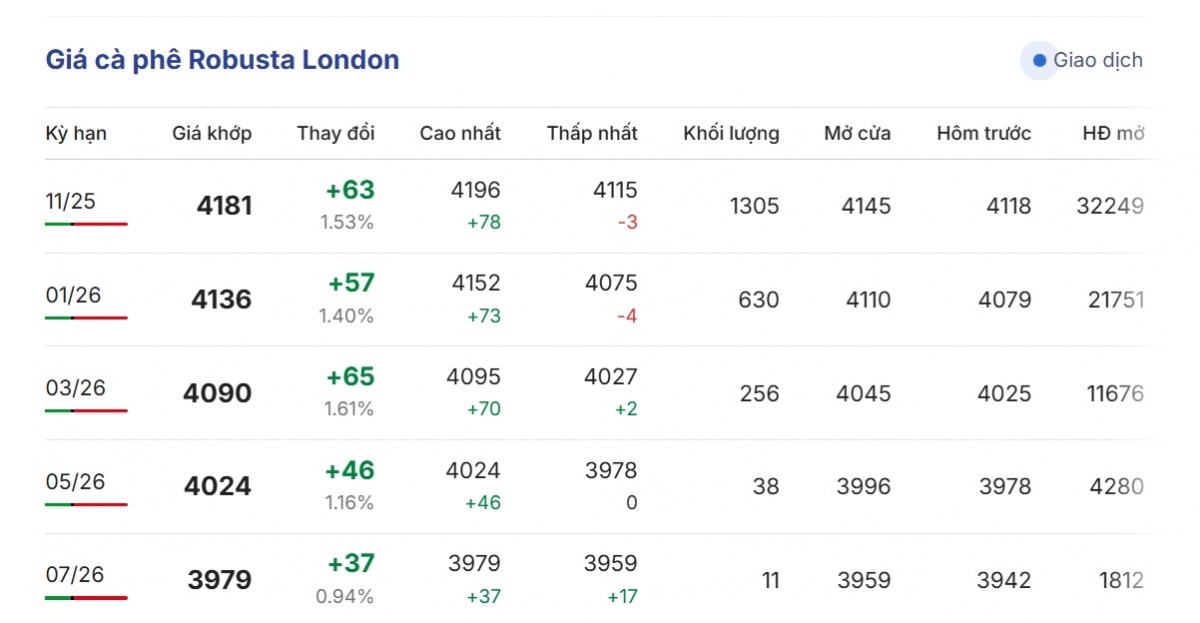Open the 03/26 contract term
Image resolution: width=1200 pixels, height=623 pixels.
[75, 388]
